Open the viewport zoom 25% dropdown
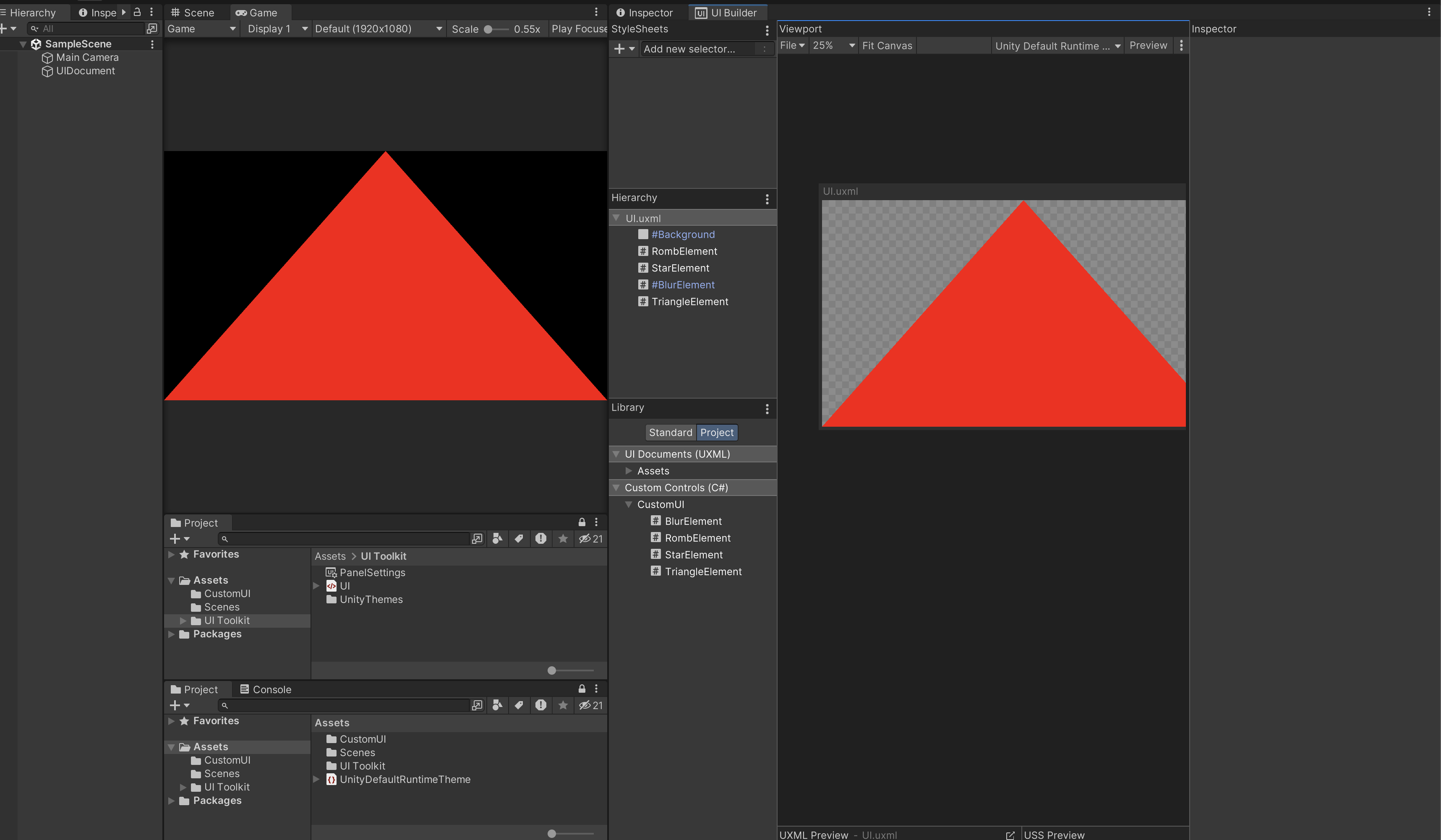The height and width of the screenshot is (840, 1441). click(833, 46)
